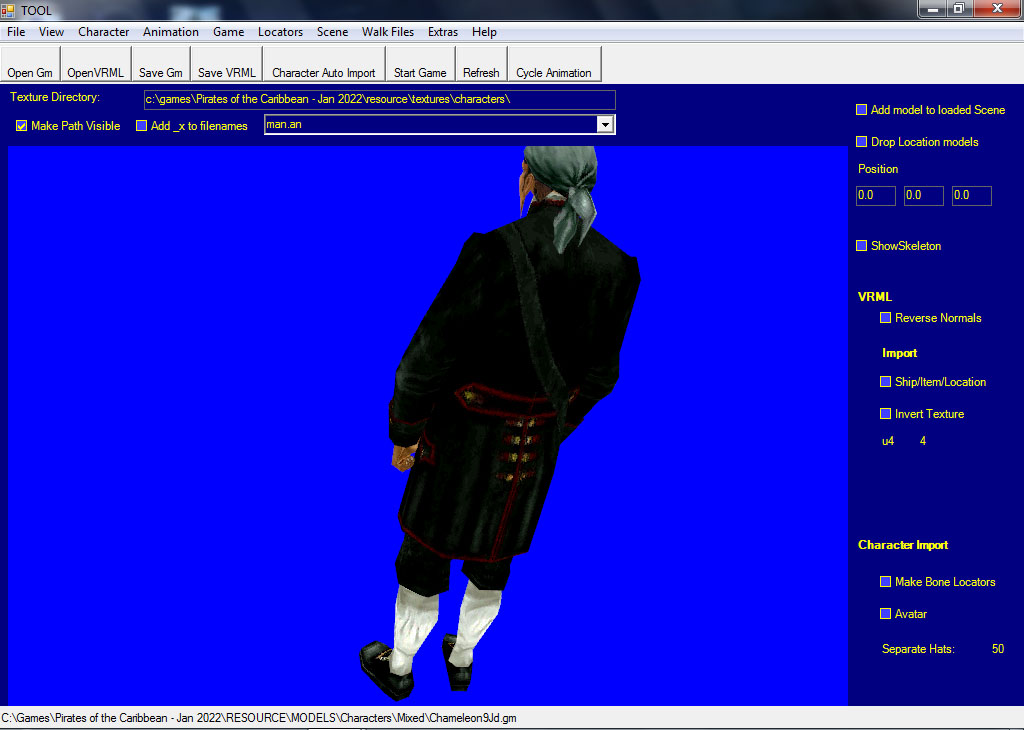Image resolution: width=1024 pixels, height=730 pixels.
Task: Enable Add _x to filenames checkbox
Action: click(x=142, y=126)
